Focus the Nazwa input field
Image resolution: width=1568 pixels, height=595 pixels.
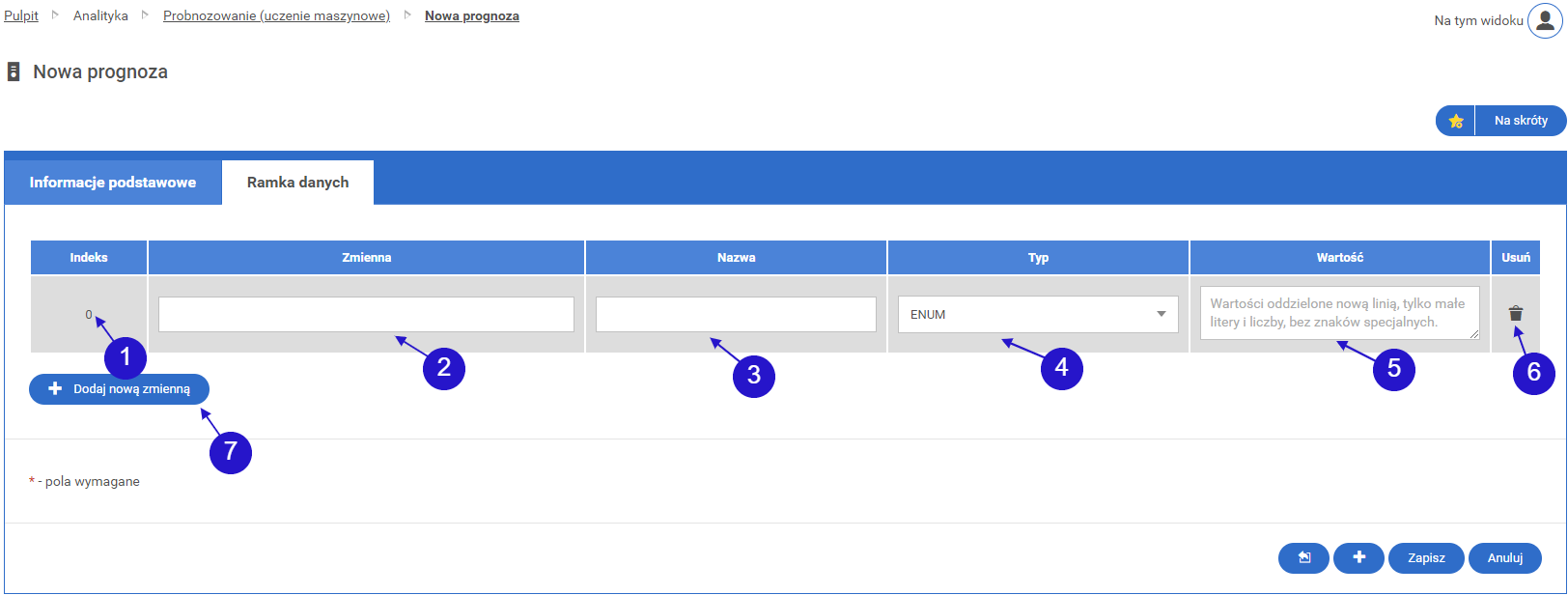pos(736,315)
